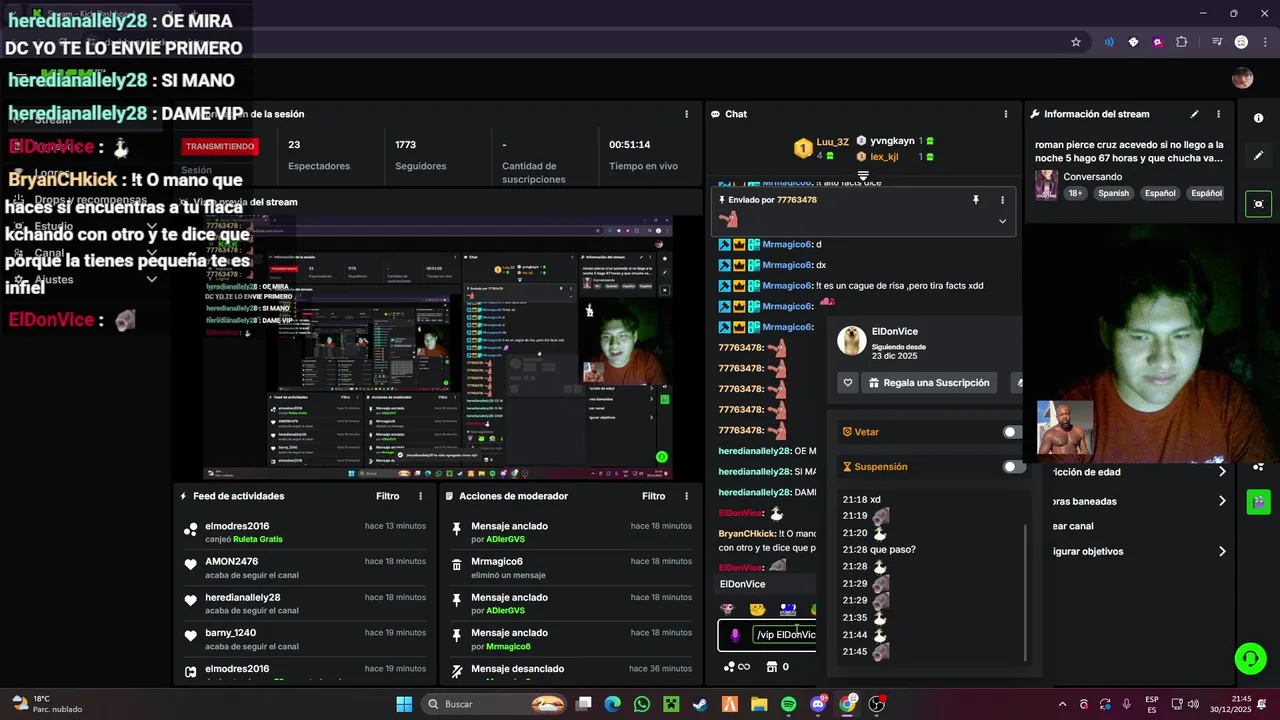Screen dimensions: 1280x720
Task: Click the heart icon on the ElDonVice card
Action: click(x=848, y=383)
